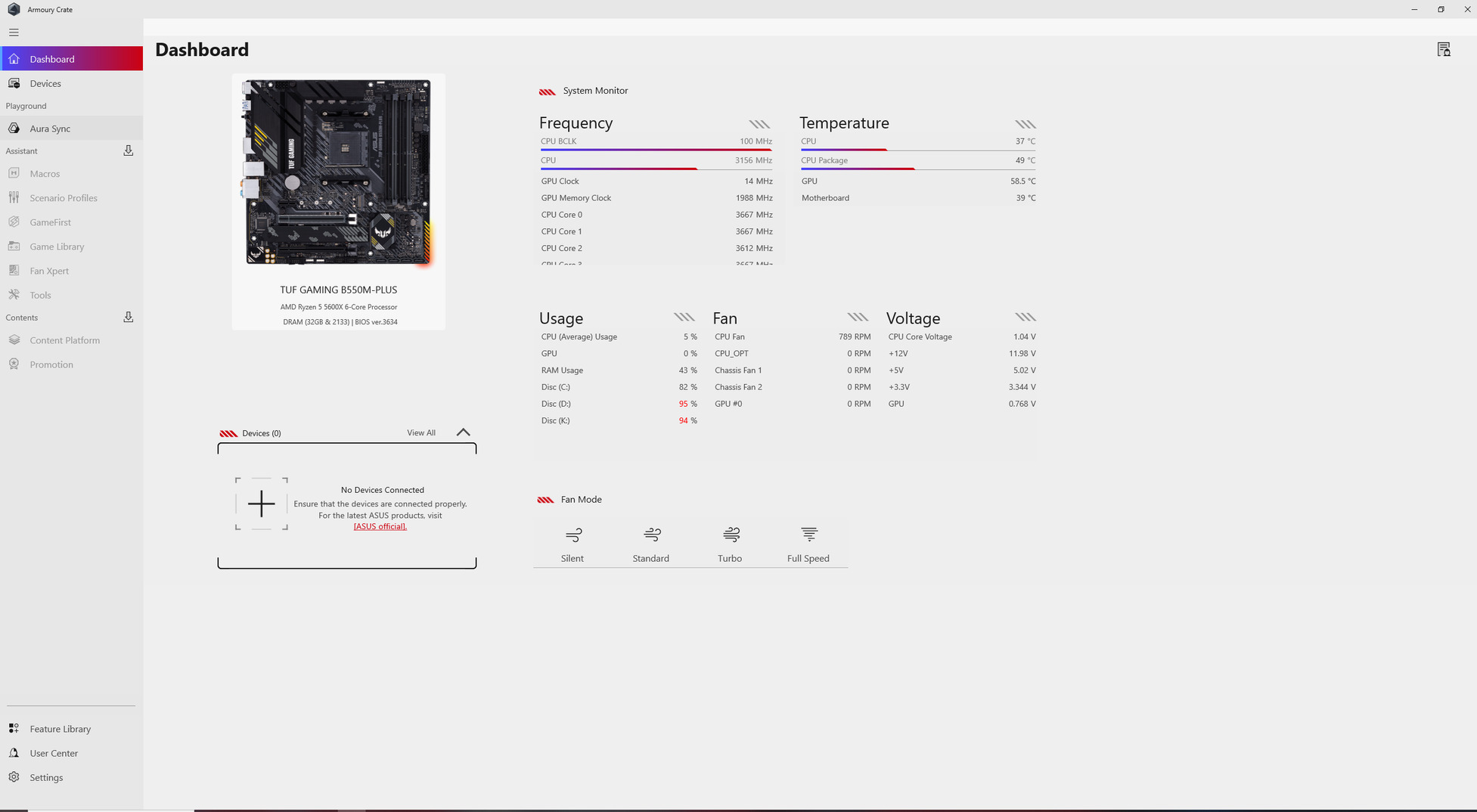
Task: Open the ASUS official link
Action: (x=380, y=527)
